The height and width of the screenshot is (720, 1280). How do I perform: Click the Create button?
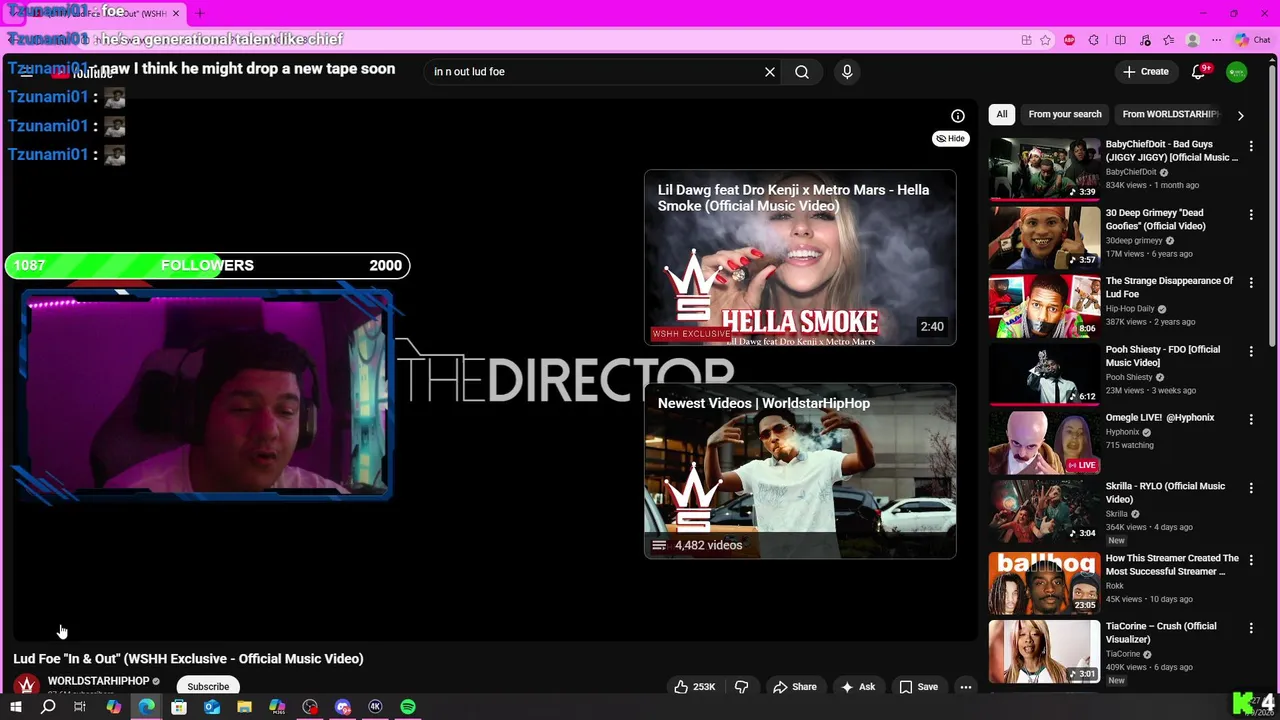(x=1146, y=72)
